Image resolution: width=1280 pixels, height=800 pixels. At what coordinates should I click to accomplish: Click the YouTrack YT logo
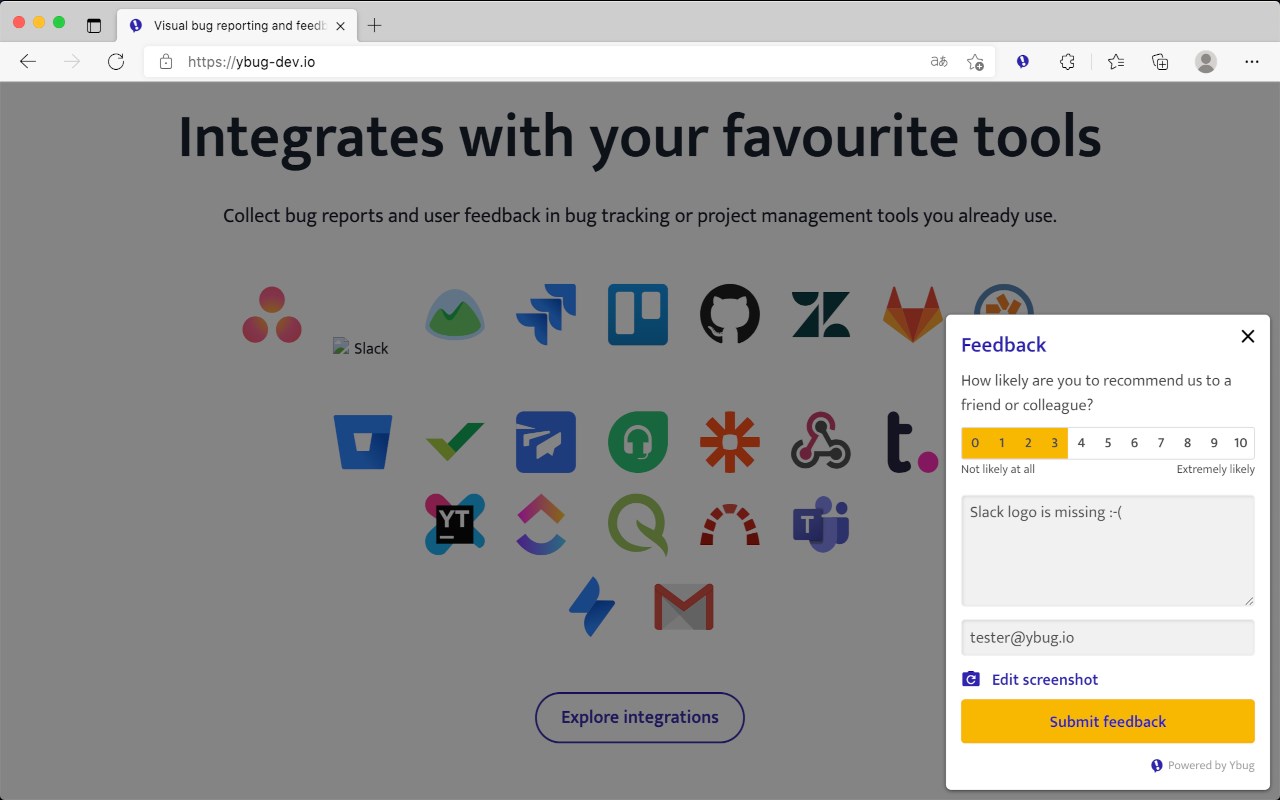point(455,524)
